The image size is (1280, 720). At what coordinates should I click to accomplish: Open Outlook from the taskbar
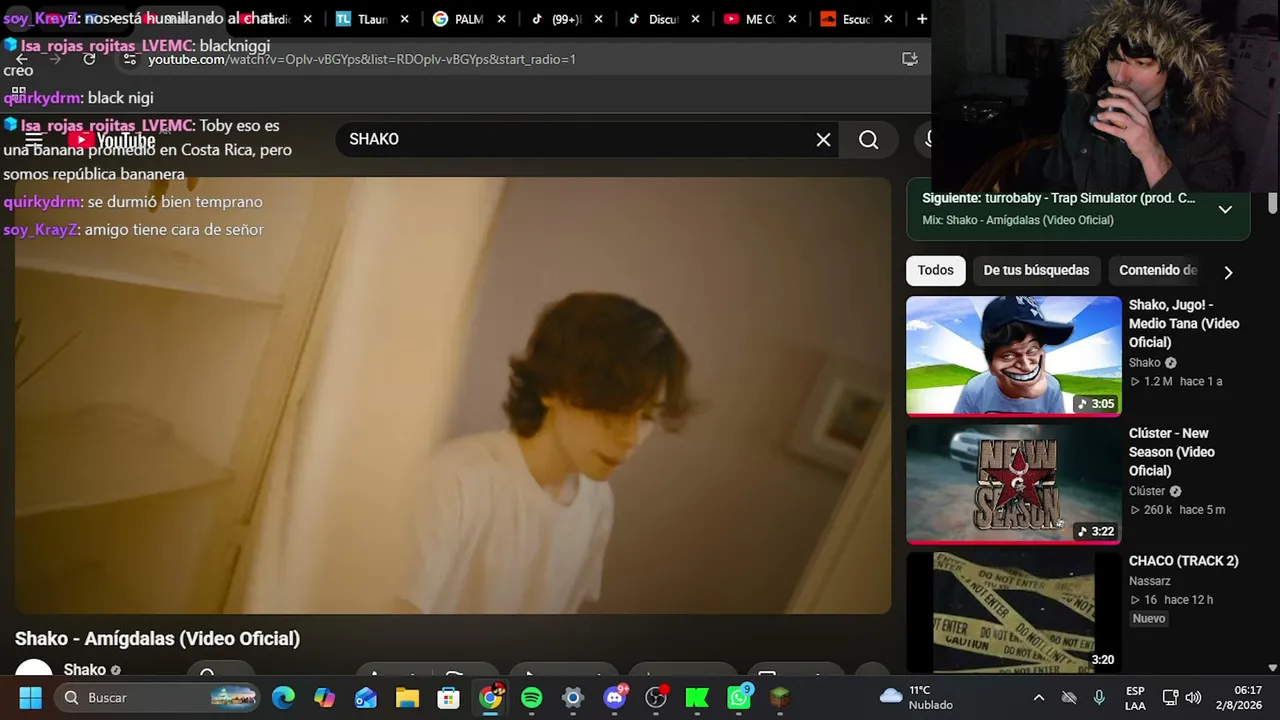pos(366,697)
